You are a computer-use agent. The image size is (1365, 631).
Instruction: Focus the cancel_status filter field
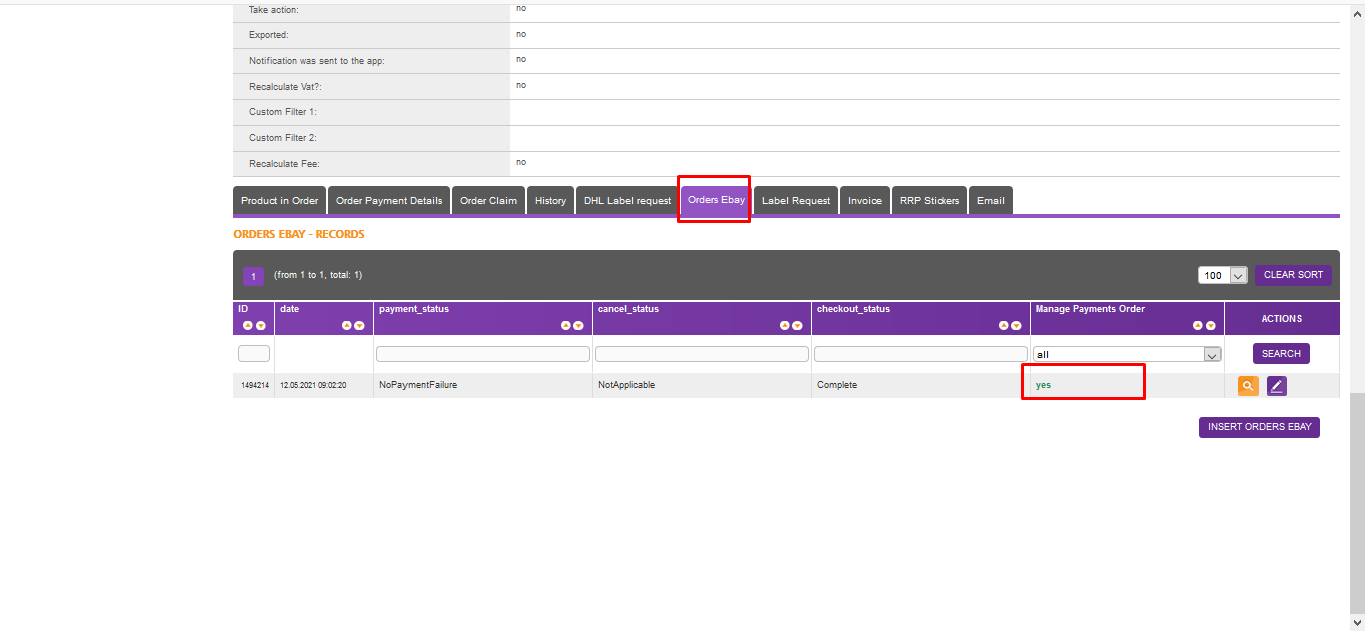coord(702,354)
